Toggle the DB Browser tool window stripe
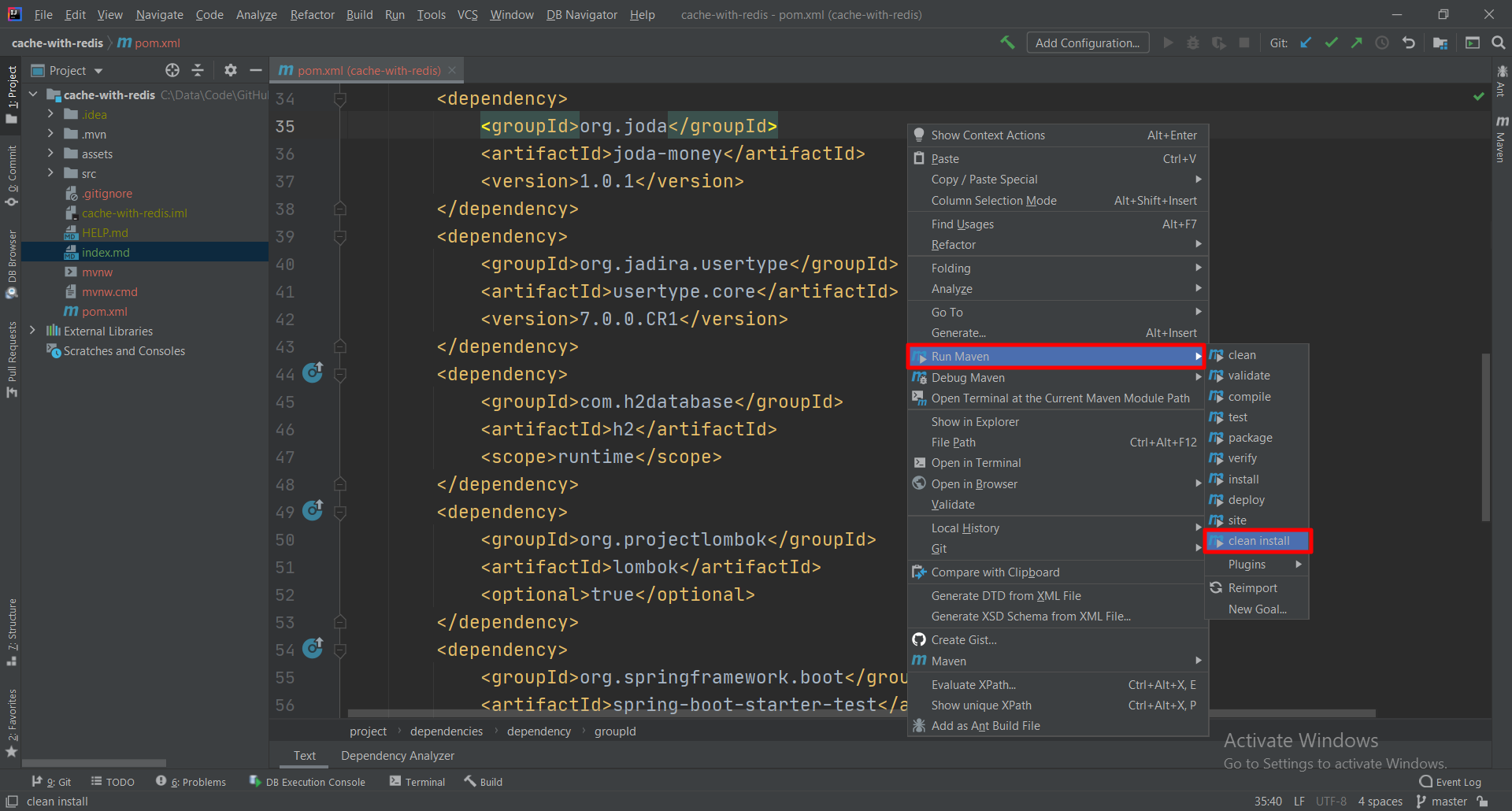Viewport: 1512px width, 811px height. tap(11, 265)
